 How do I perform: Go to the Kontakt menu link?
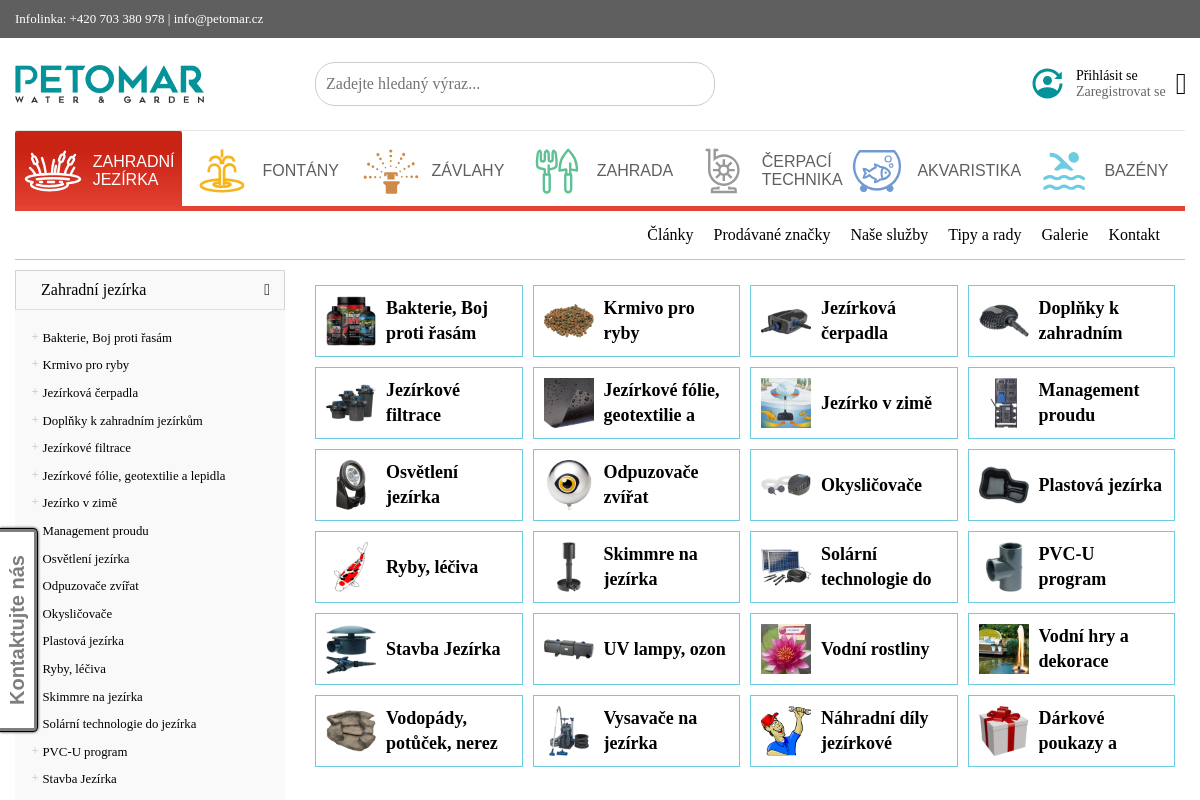(x=1133, y=235)
